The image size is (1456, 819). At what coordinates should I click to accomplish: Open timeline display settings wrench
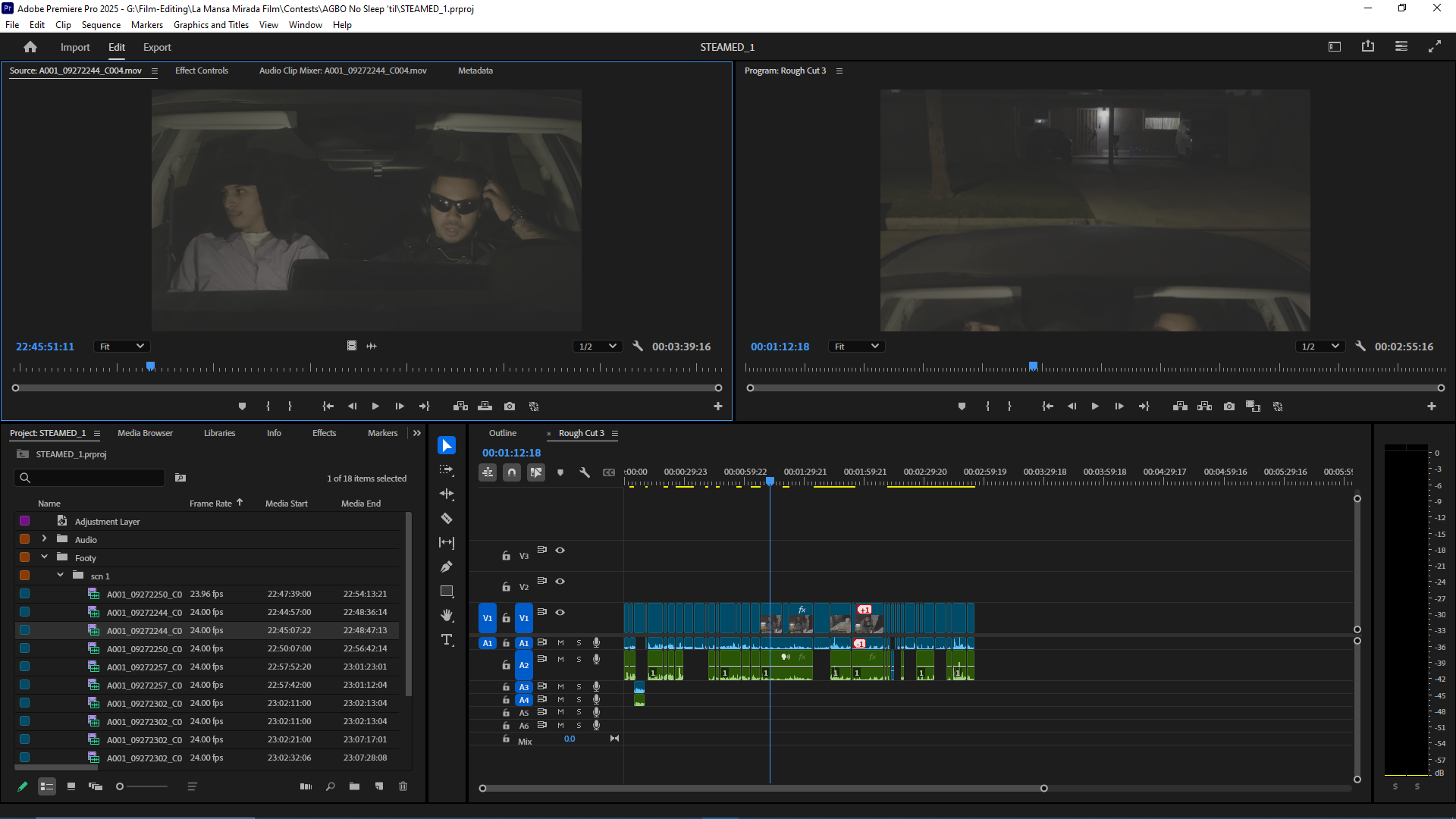point(585,472)
